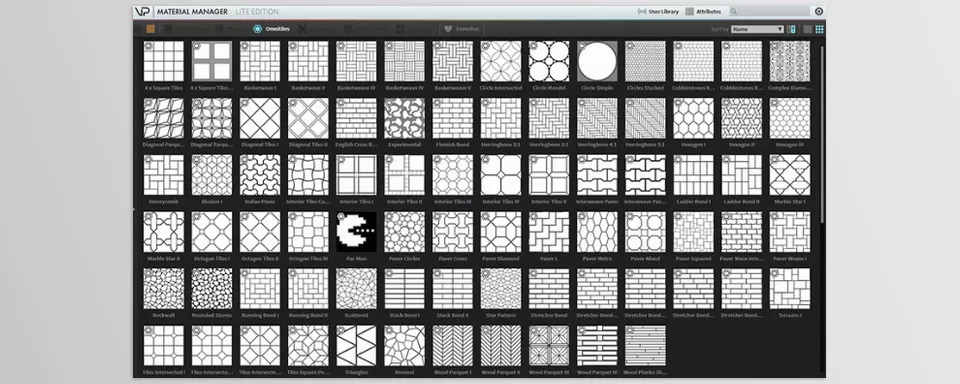Screen dimensions: 960x384
Task: Select the Herringbone 3:1 thumbnail
Action: pos(549,118)
